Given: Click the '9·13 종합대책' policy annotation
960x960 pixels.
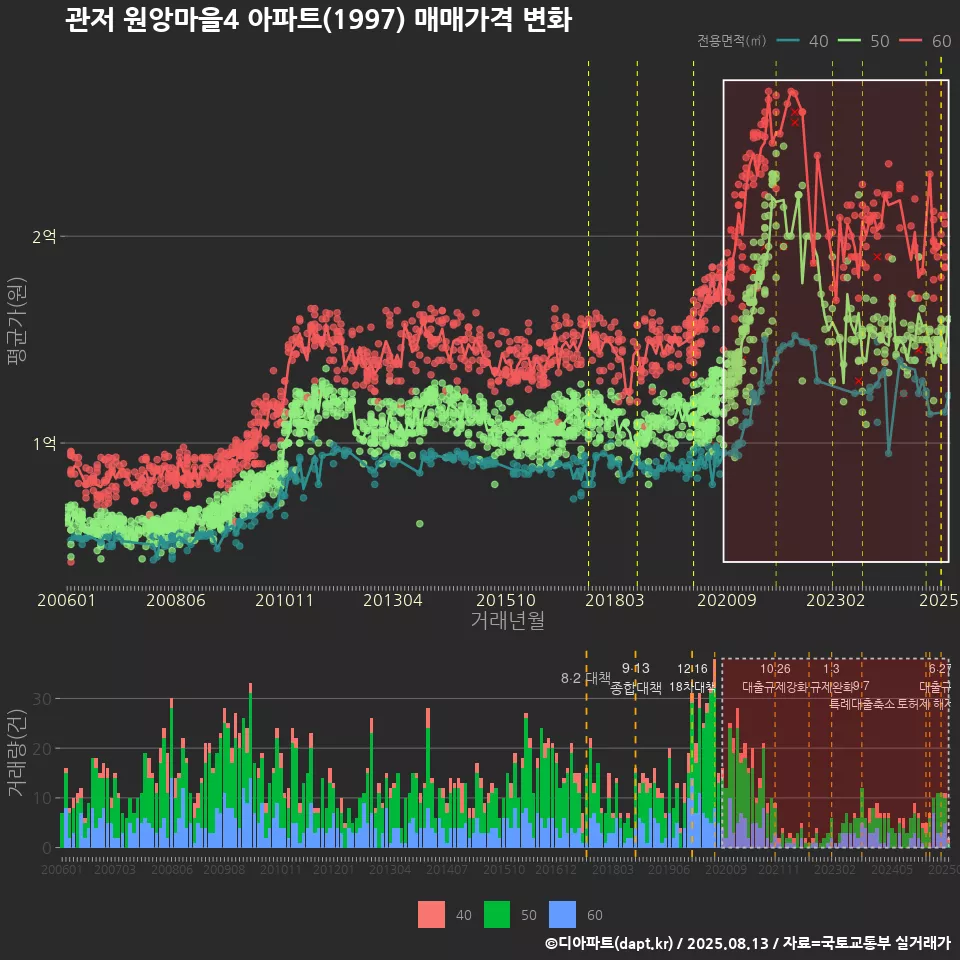Looking at the screenshot, I should point(636,678).
